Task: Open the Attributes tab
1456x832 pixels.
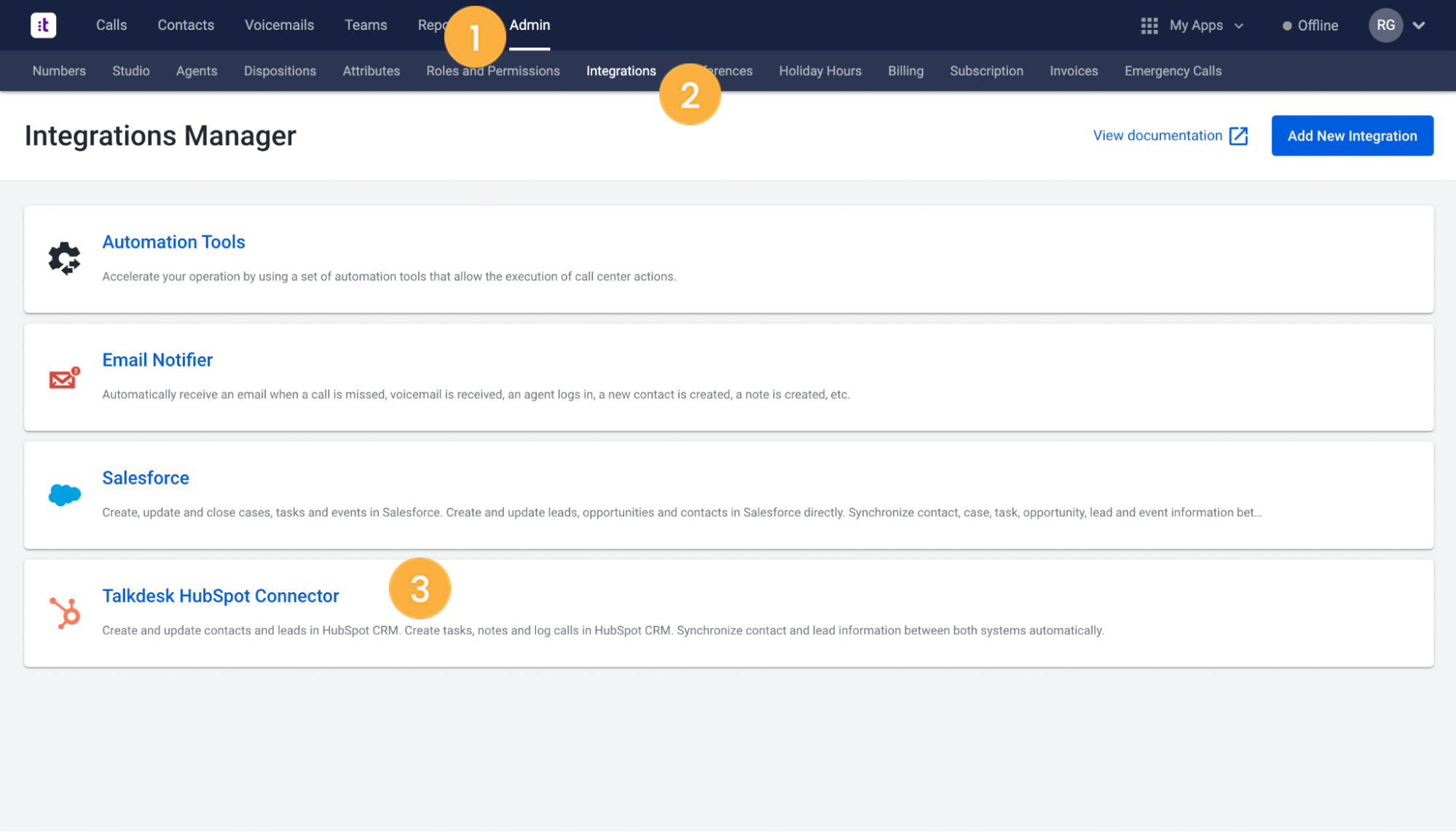Action: click(371, 71)
